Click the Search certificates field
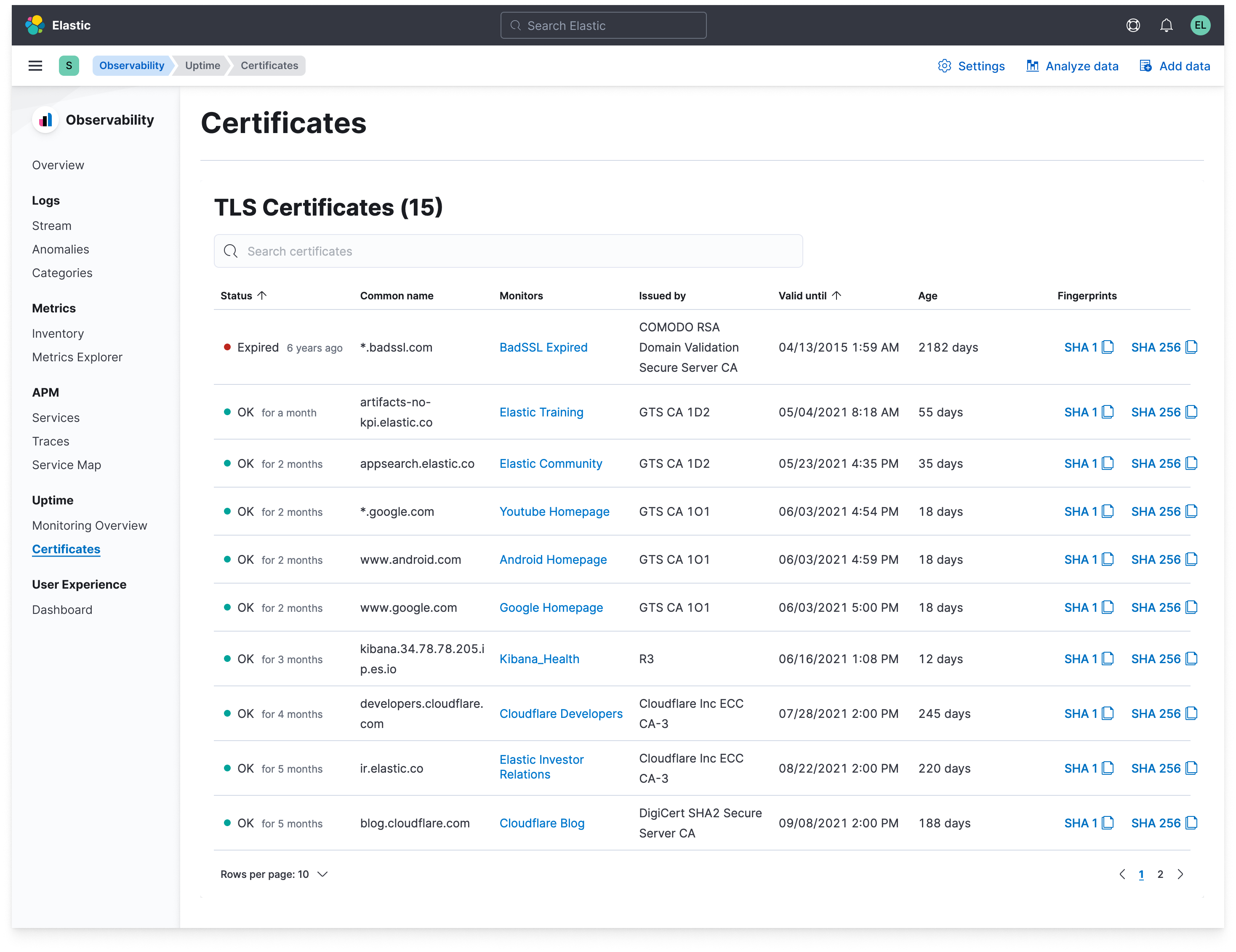Screen dimensions: 1236x952 (x=508, y=251)
